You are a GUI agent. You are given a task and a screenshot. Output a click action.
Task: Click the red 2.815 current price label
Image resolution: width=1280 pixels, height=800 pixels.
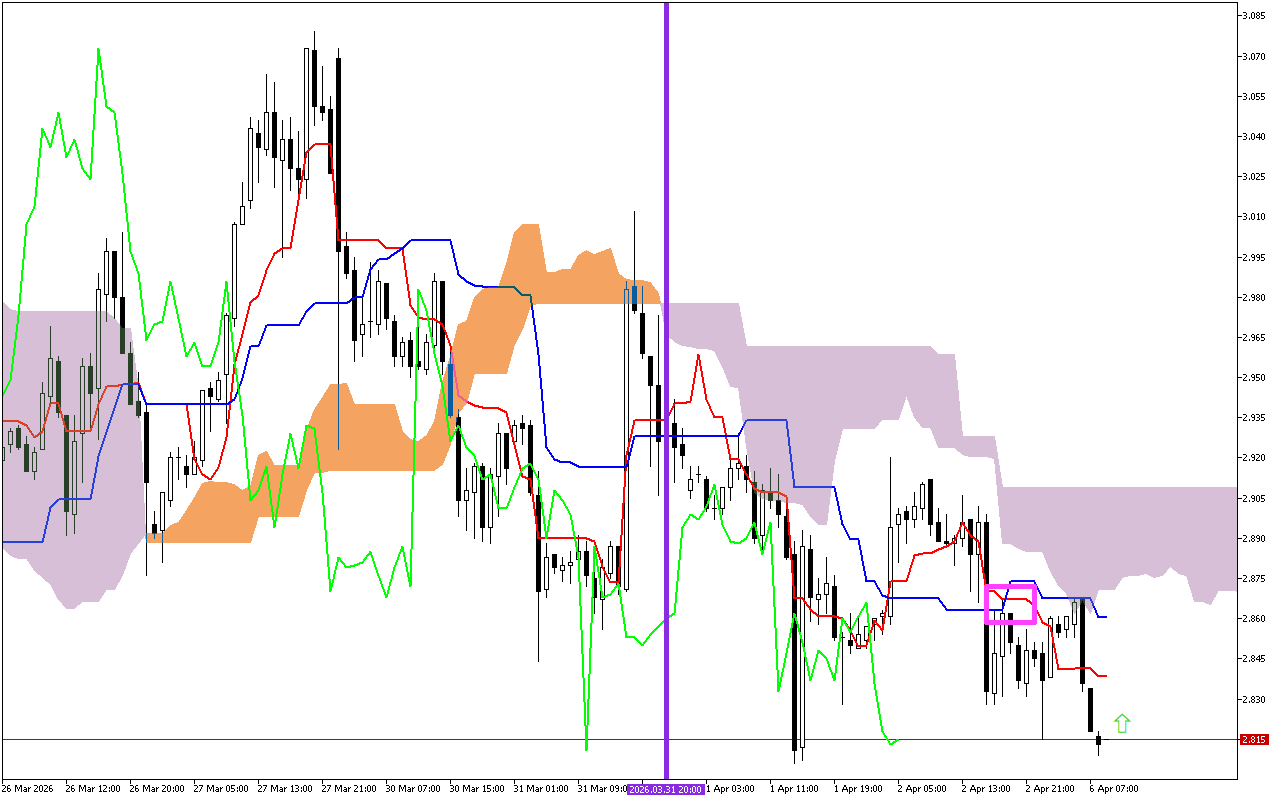1254,740
